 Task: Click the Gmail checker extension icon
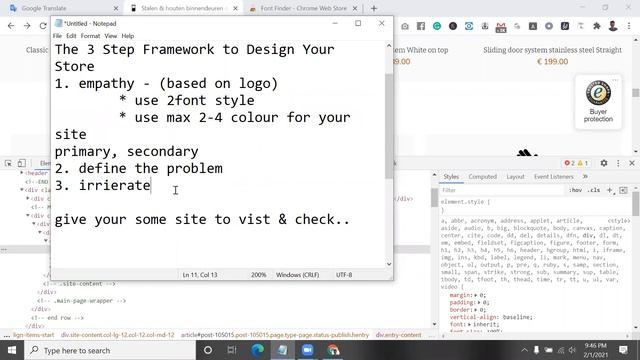(501, 27)
